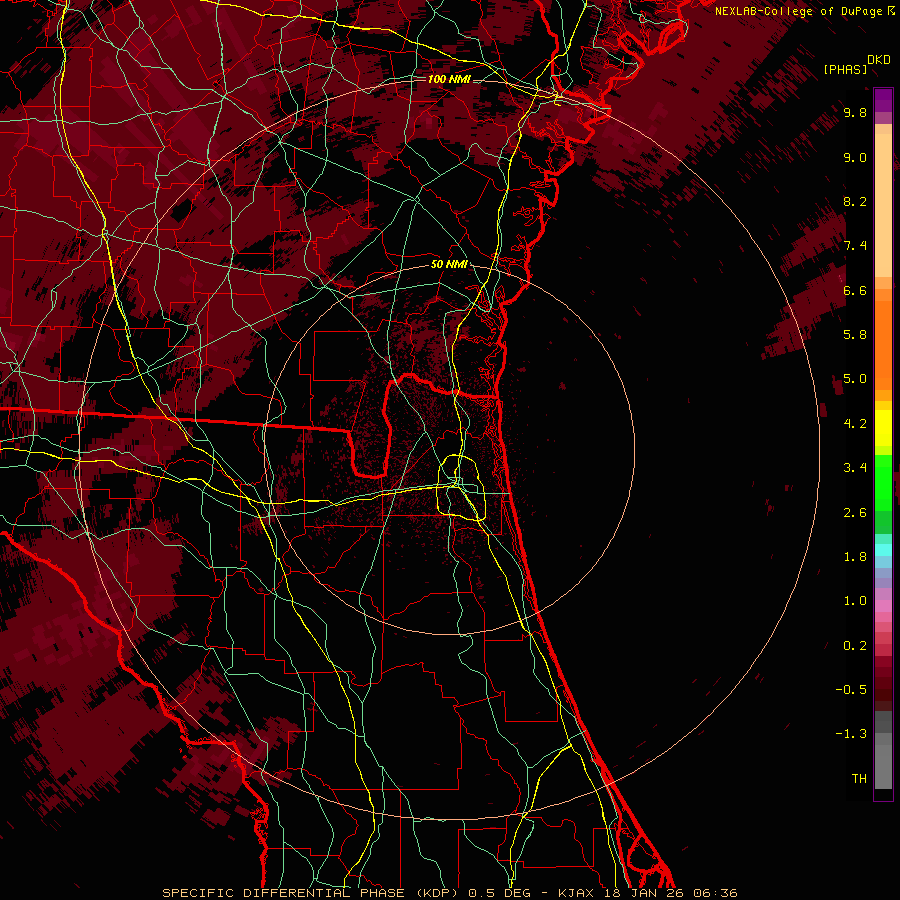The width and height of the screenshot is (900, 900).
Task: Click the 50 NMI range ring label
Action: [x=449, y=265]
